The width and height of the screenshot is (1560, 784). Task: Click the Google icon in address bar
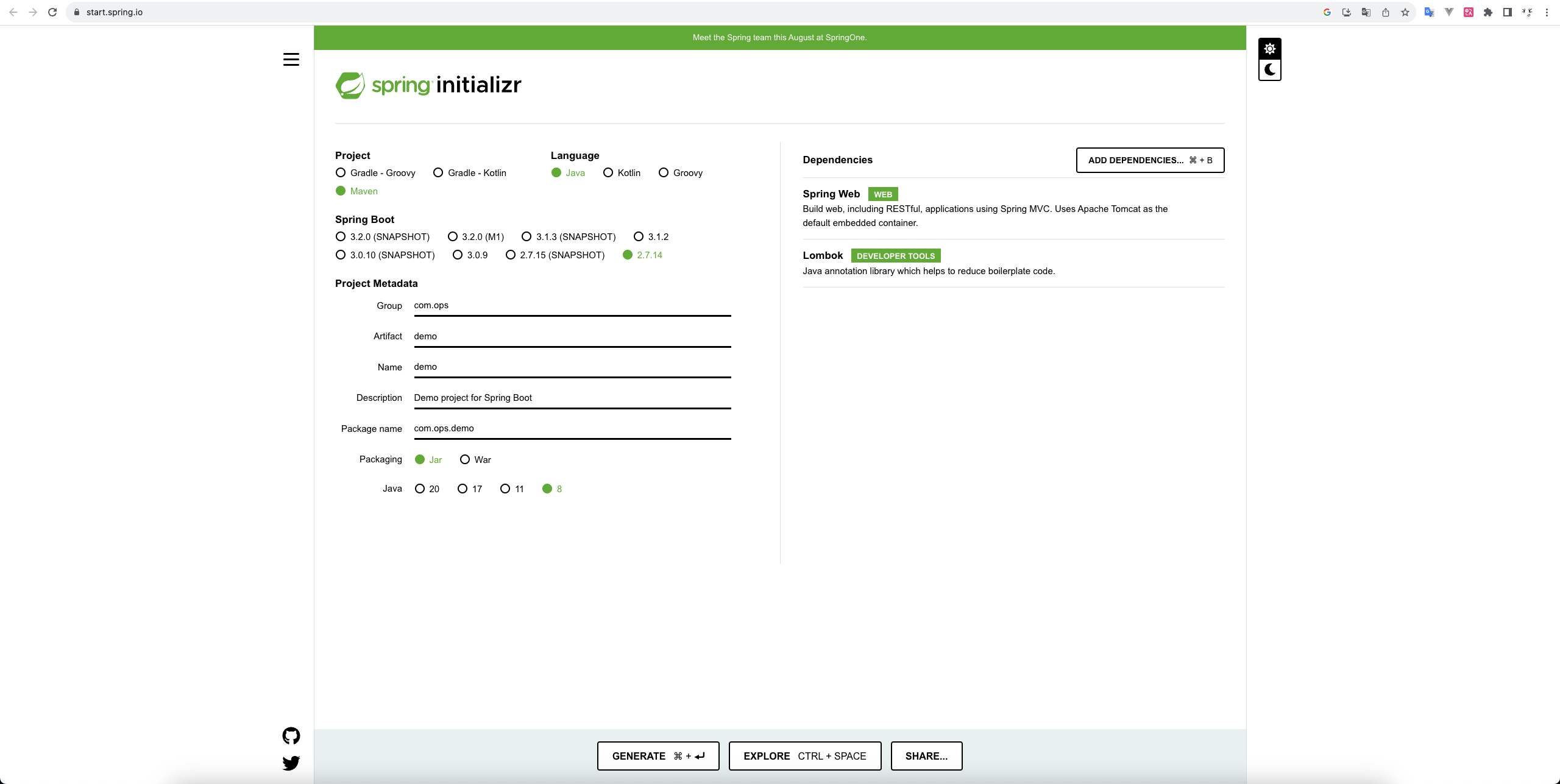pos(1327,12)
